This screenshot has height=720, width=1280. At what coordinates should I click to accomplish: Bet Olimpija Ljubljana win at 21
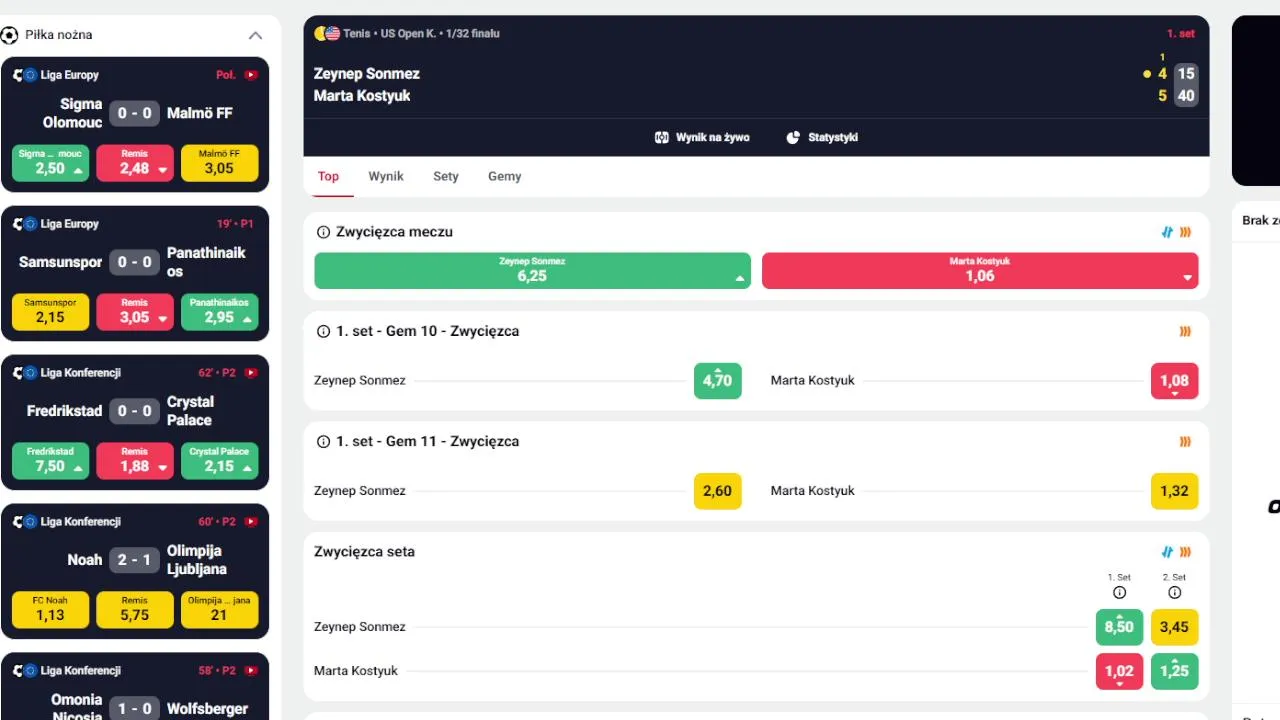pos(219,610)
